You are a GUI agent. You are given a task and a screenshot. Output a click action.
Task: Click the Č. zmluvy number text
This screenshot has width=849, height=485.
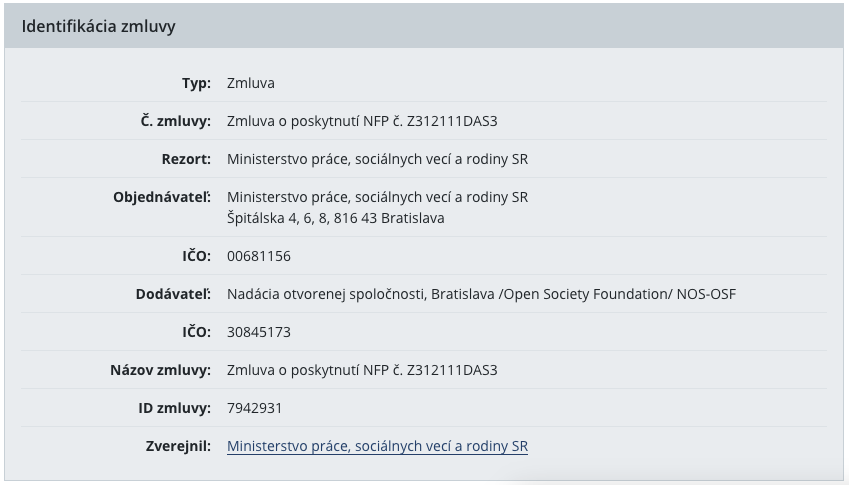click(362, 121)
